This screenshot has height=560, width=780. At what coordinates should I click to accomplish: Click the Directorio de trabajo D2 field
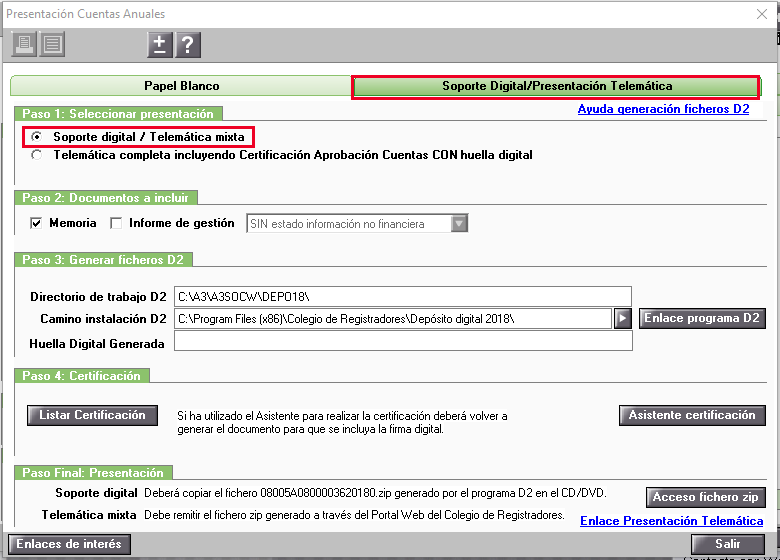(x=403, y=296)
